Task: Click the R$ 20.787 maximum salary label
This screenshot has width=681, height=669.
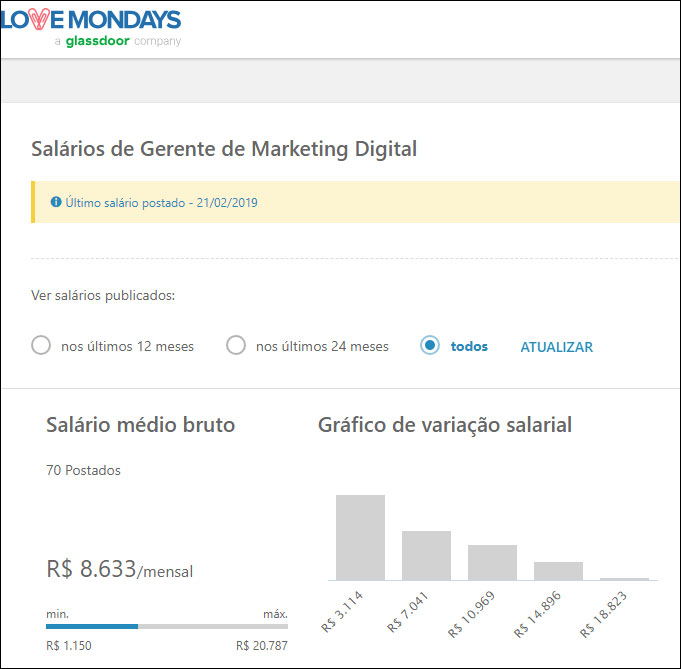Action: pyautogui.click(x=261, y=645)
